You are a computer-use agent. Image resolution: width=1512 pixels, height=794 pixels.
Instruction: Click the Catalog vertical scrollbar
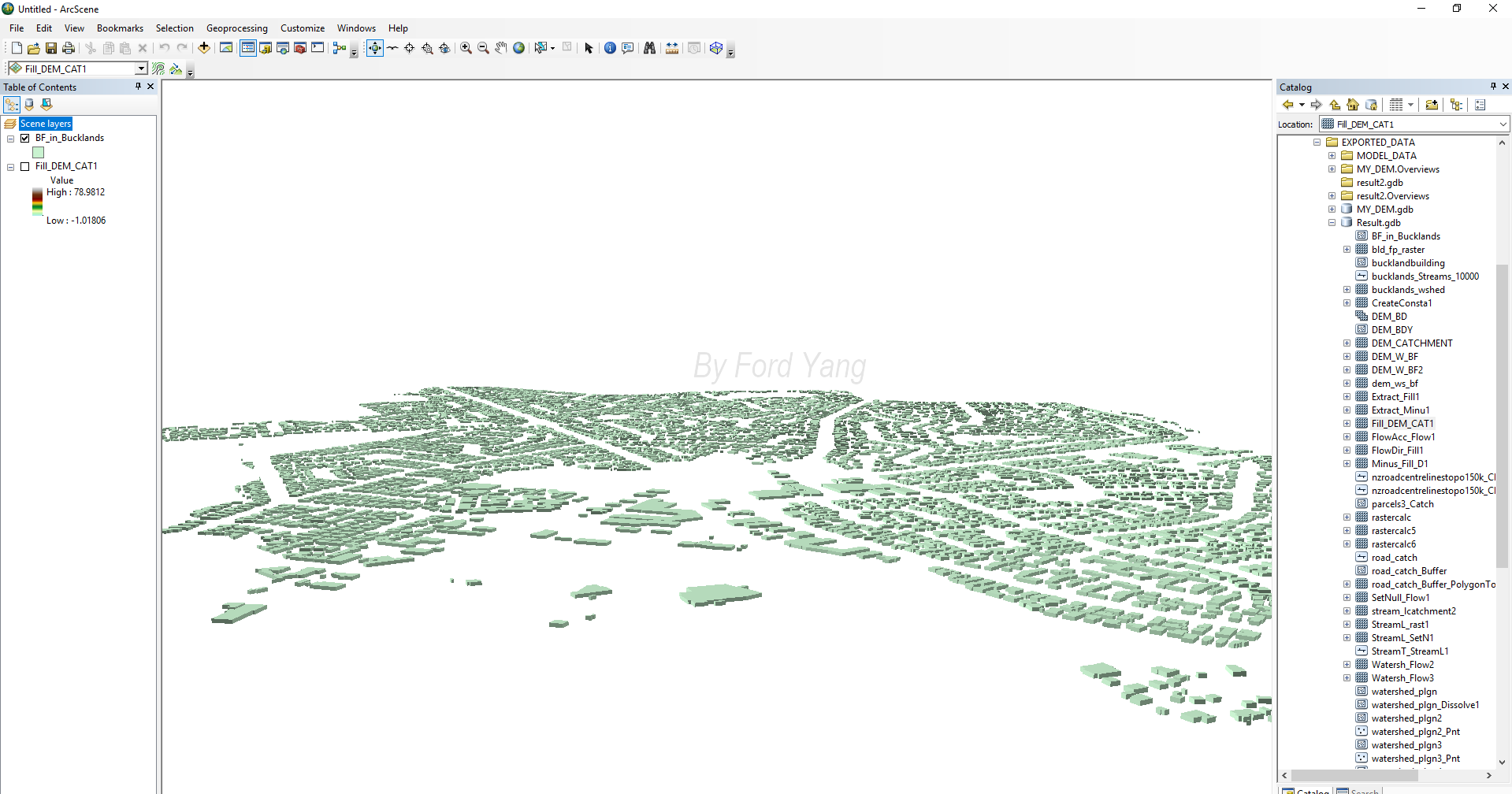[x=1502, y=417]
